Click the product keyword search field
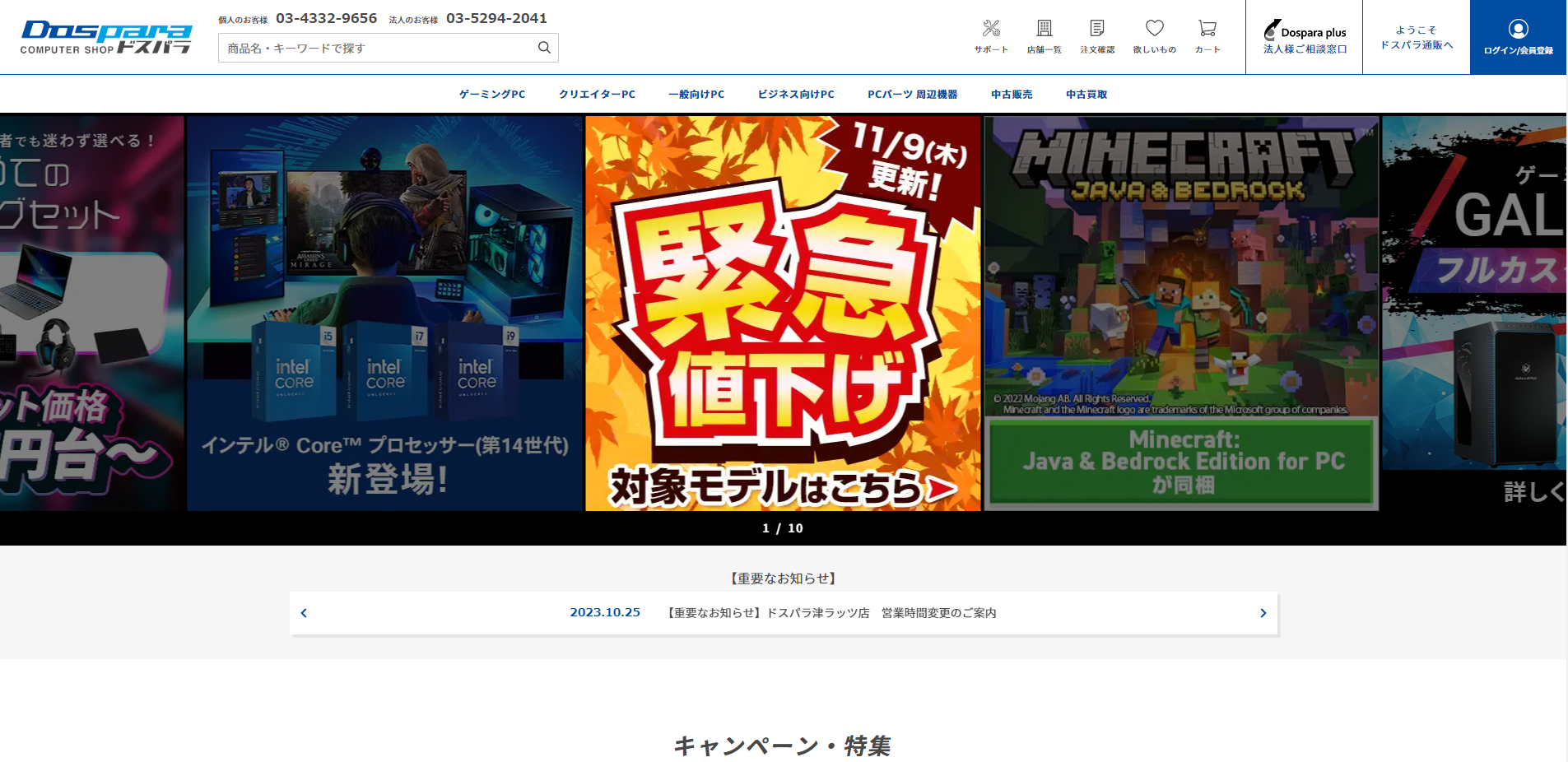 (379, 48)
